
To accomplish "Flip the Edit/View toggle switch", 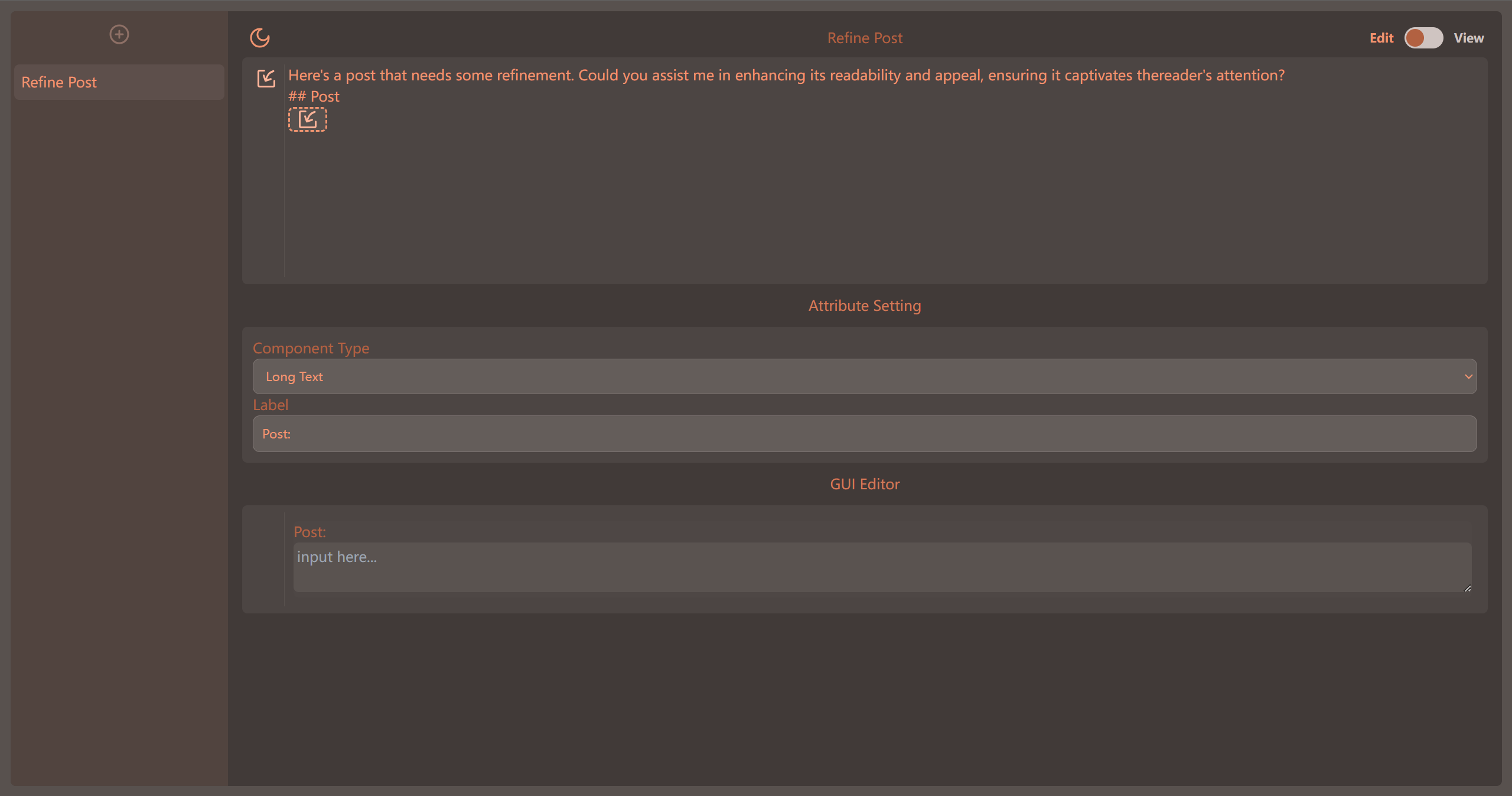I will [1423, 38].
